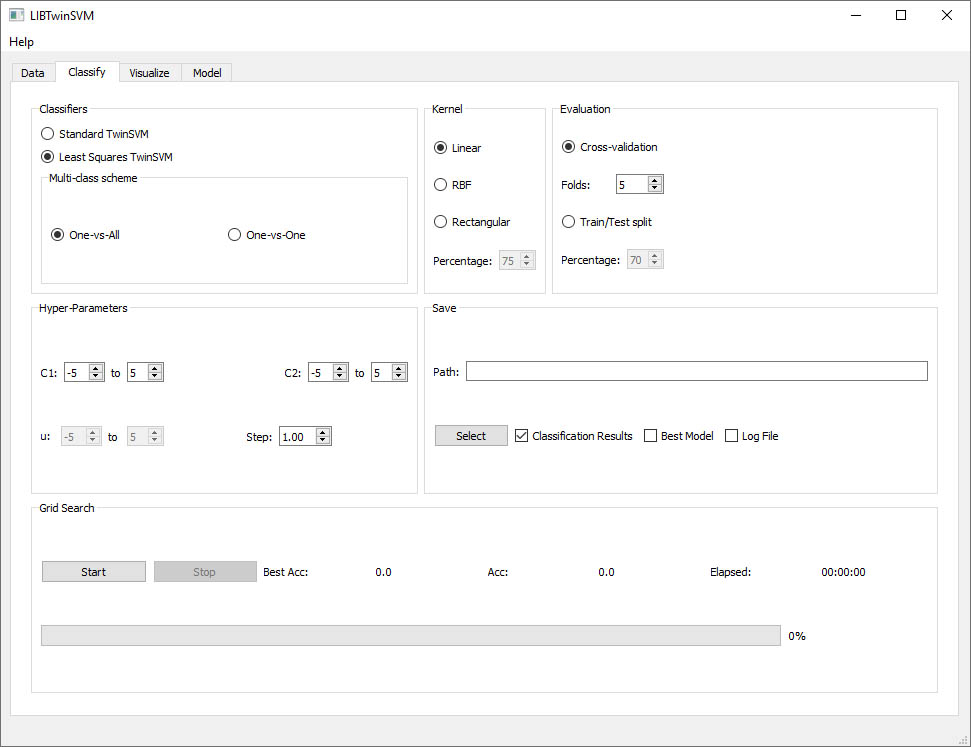Image resolution: width=971 pixels, height=747 pixels.
Task: Start the grid search
Action: [x=94, y=572]
